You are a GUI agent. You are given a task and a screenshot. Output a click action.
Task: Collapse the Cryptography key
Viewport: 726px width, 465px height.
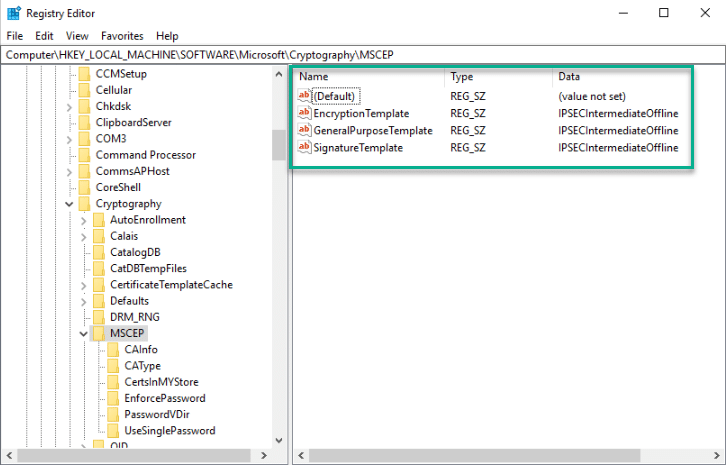(69, 204)
